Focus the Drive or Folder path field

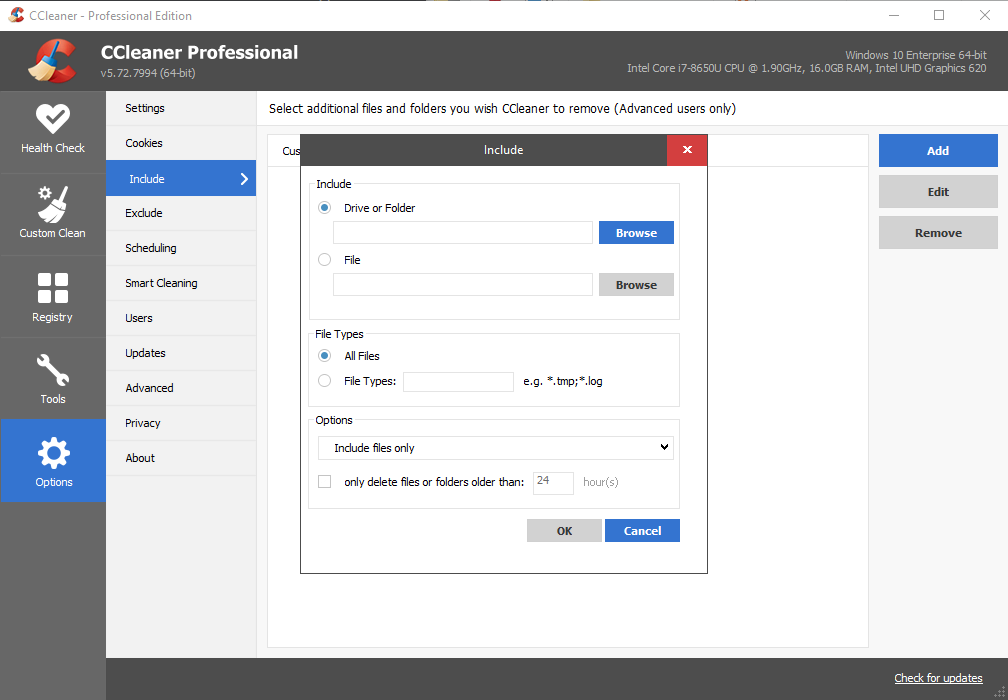pyautogui.click(x=463, y=233)
